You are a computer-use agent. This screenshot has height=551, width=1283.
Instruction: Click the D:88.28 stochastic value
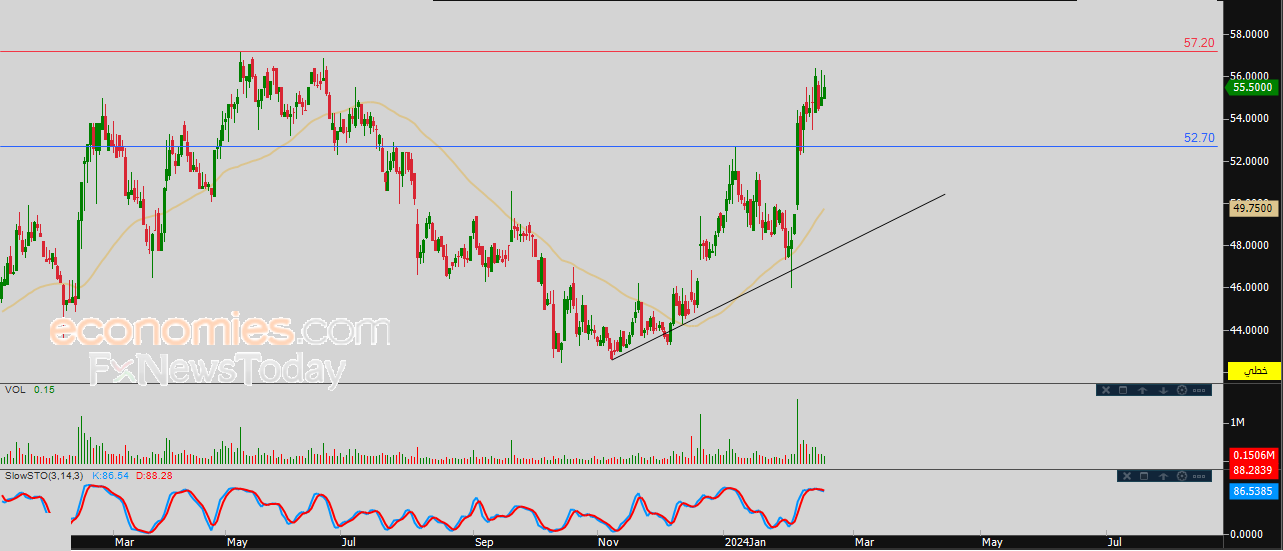pos(154,475)
